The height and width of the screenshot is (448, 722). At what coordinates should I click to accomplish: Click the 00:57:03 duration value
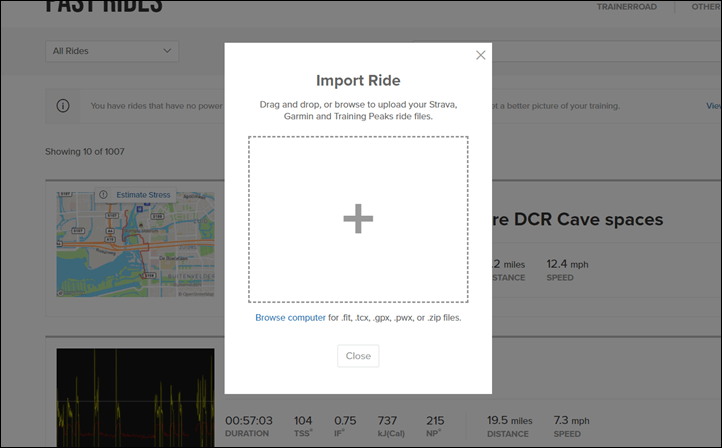(x=249, y=420)
